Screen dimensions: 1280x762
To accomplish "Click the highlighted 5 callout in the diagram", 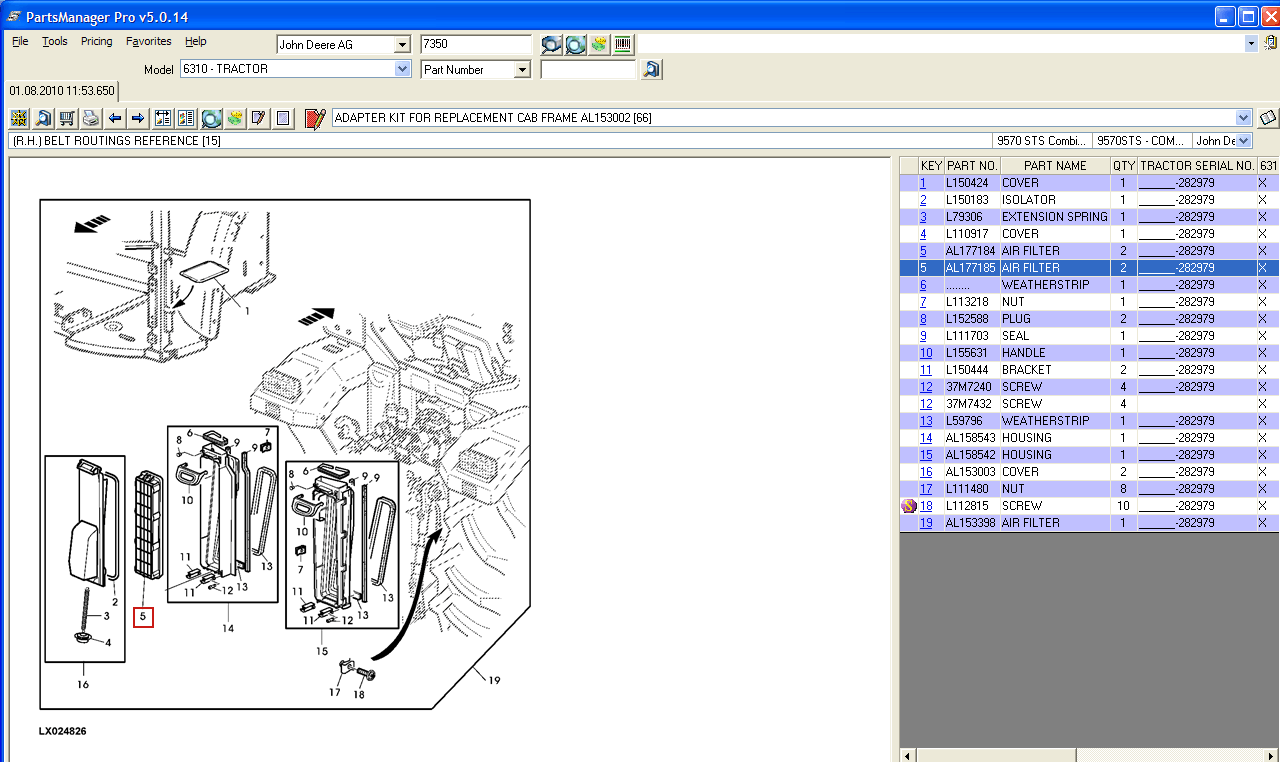I will tap(143, 617).
